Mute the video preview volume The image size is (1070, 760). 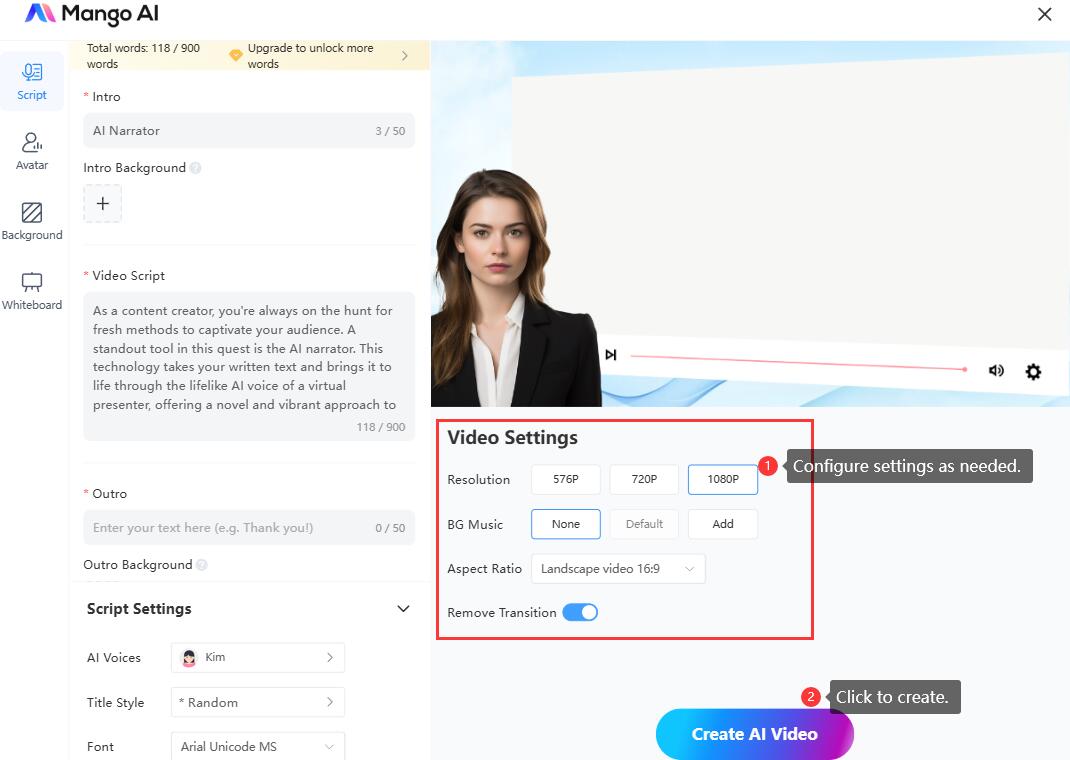click(x=996, y=370)
